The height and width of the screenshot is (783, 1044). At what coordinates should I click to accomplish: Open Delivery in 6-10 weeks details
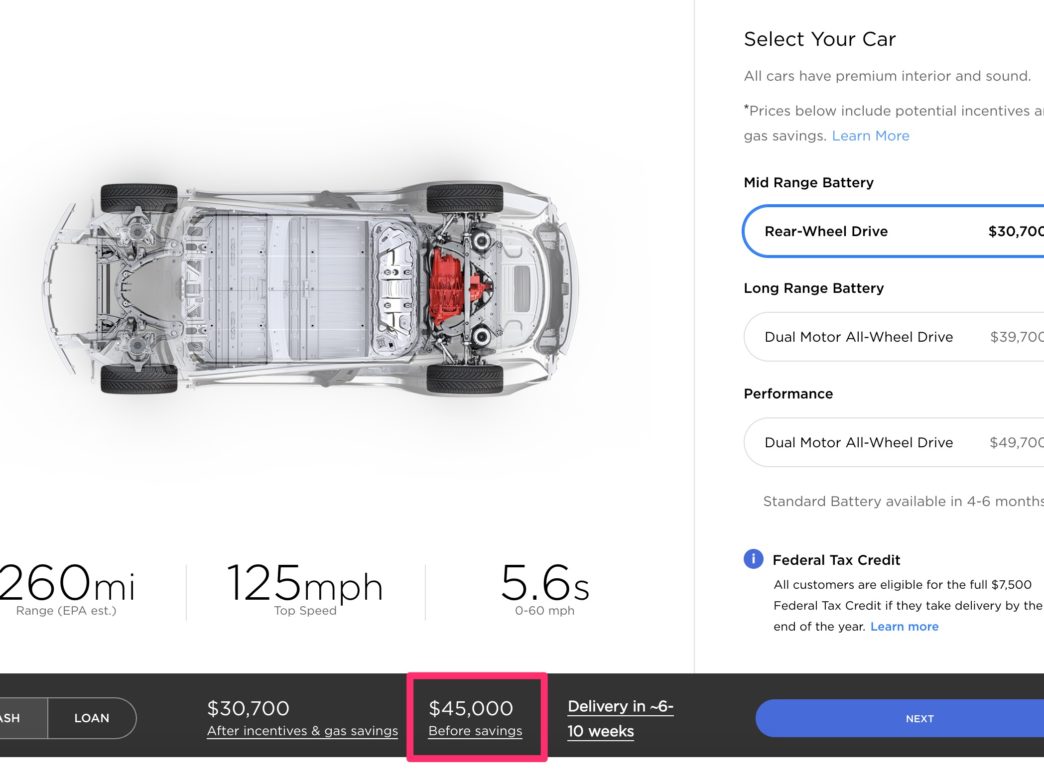coord(620,718)
